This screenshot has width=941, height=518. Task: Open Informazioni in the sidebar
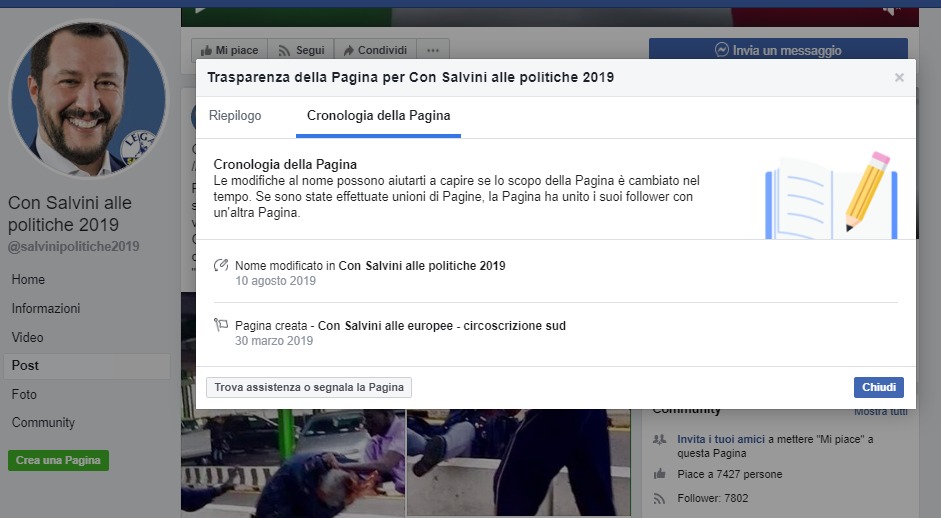[46, 309]
